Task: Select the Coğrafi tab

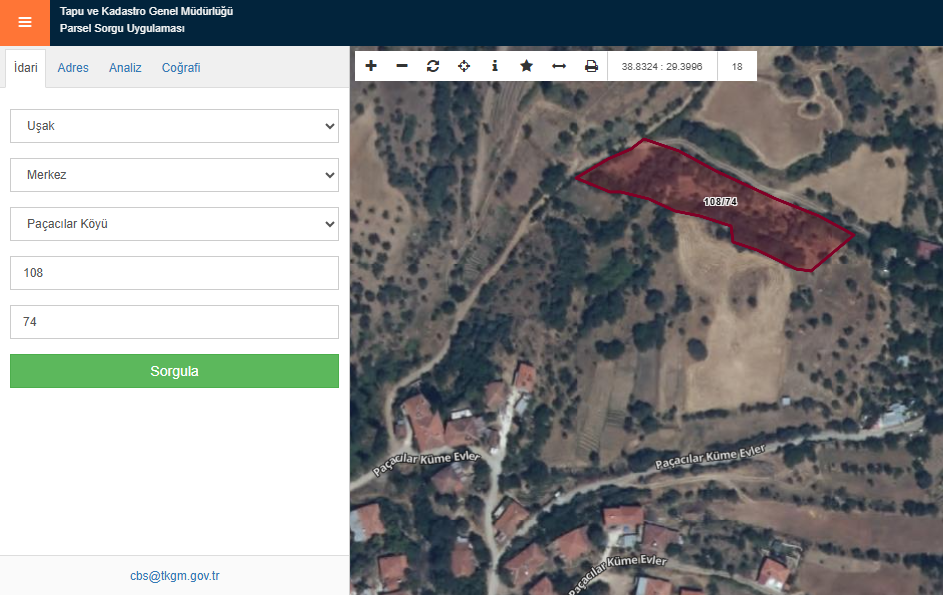Action: tap(181, 68)
